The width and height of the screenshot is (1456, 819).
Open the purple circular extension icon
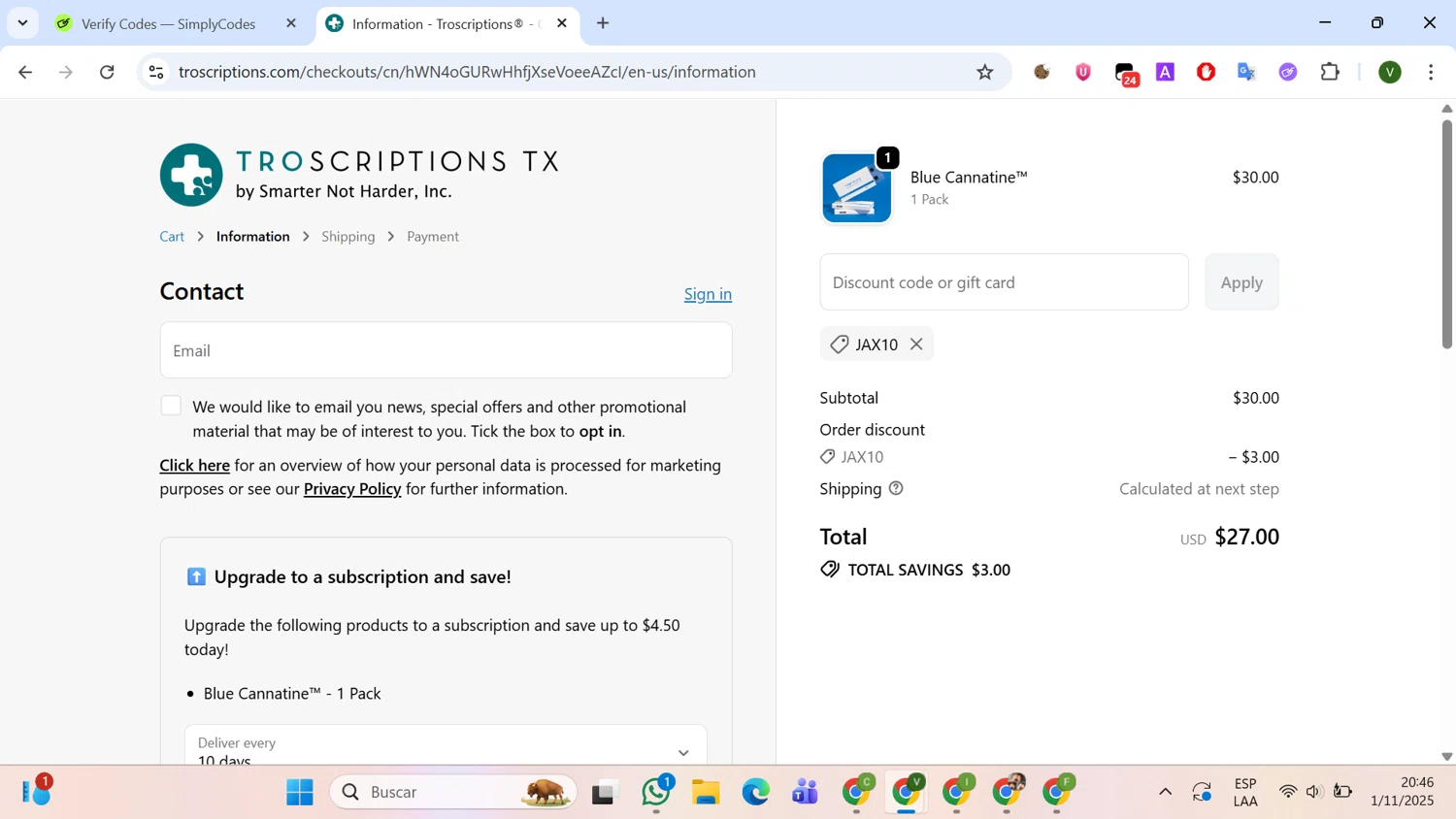pyautogui.click(x=1288, y=72)
